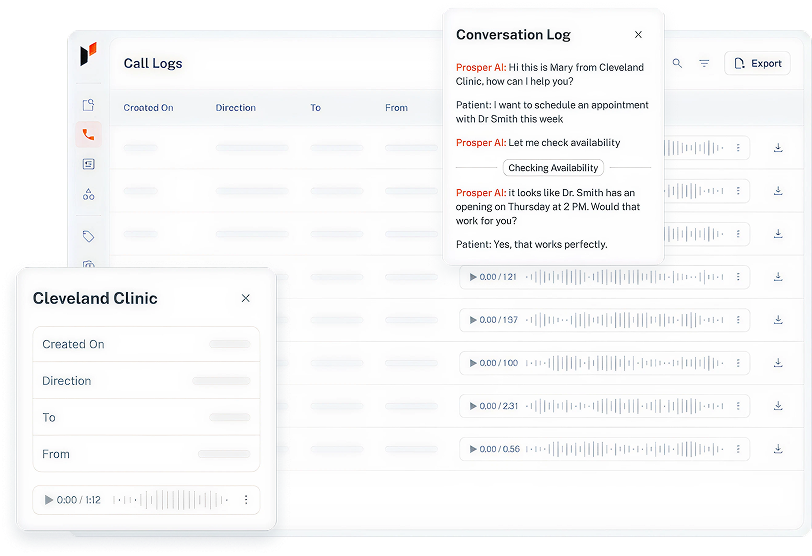Open more options for 1:00 recording
The height and width of the screenshot is (556, 812).
pyautogui.click(x=738, y=363)
